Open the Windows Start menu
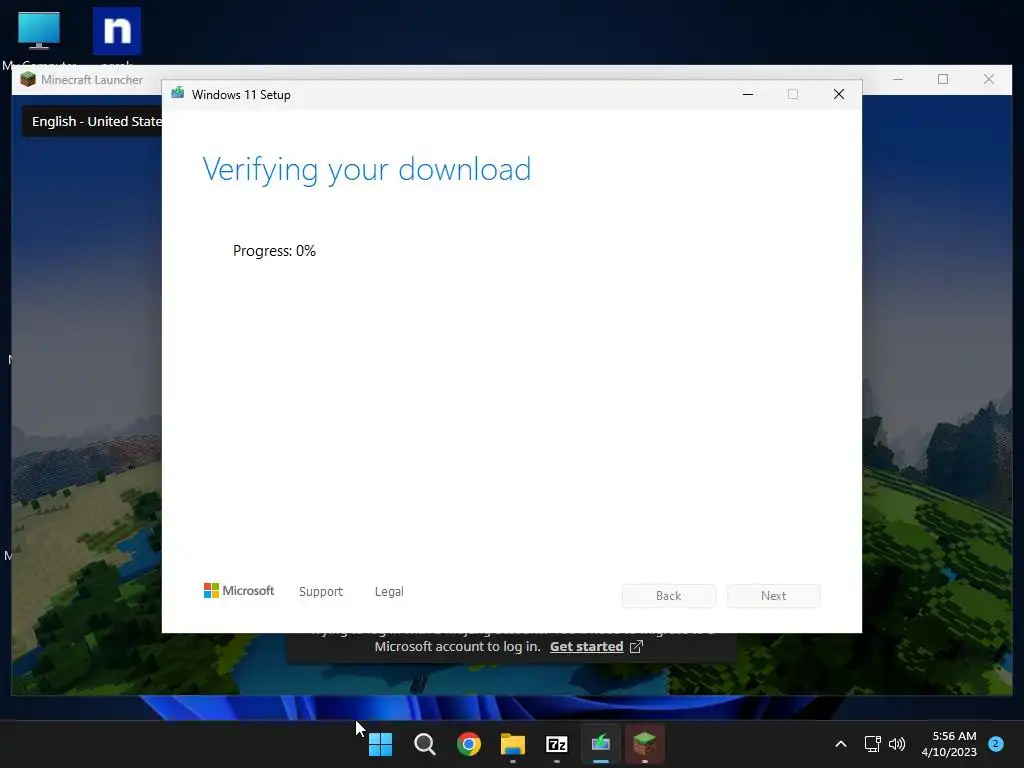 [x=380, y=744]
